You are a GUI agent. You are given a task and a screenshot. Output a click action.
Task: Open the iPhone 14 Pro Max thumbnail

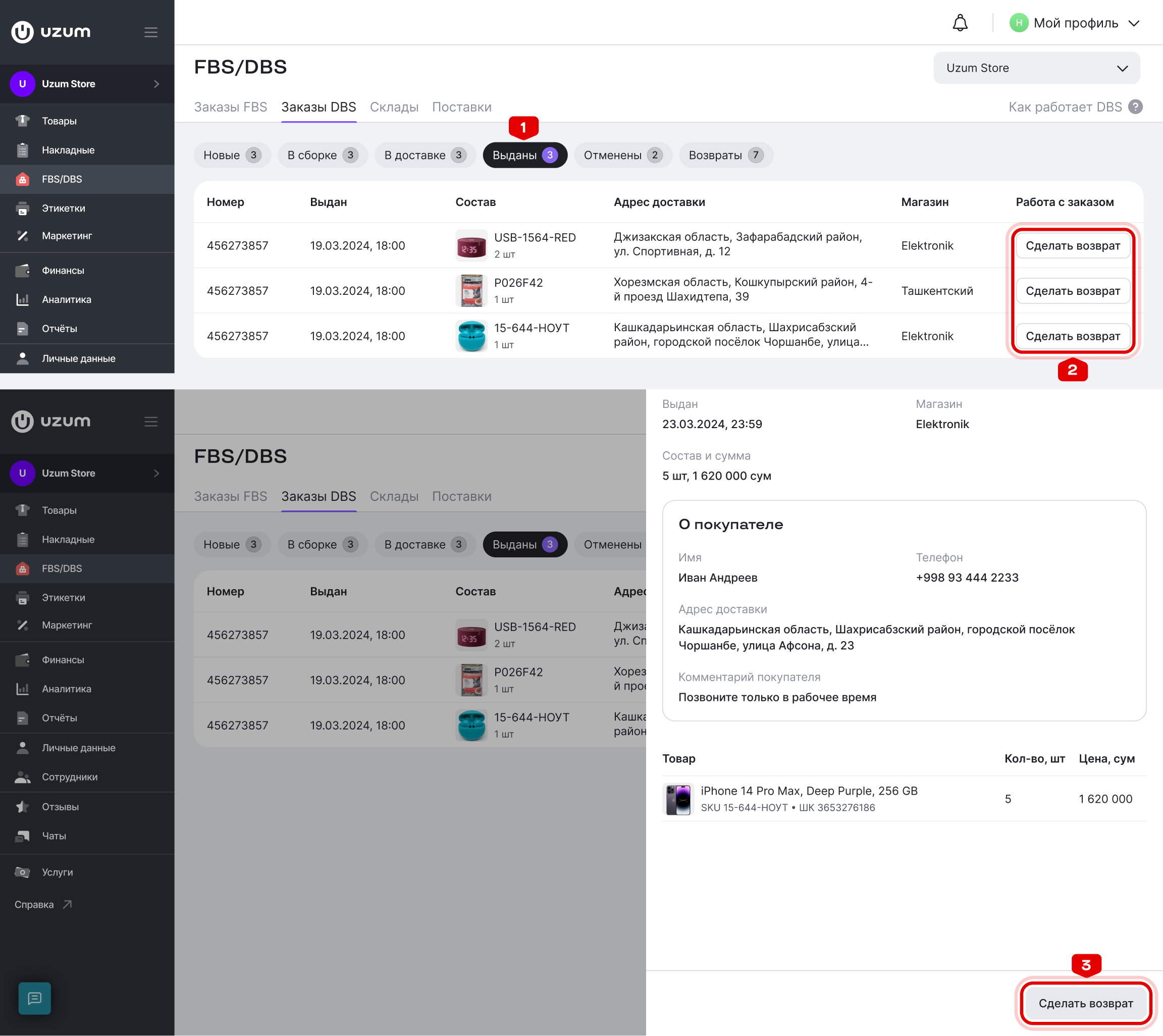pyautogui.click(x=677, y=799)
